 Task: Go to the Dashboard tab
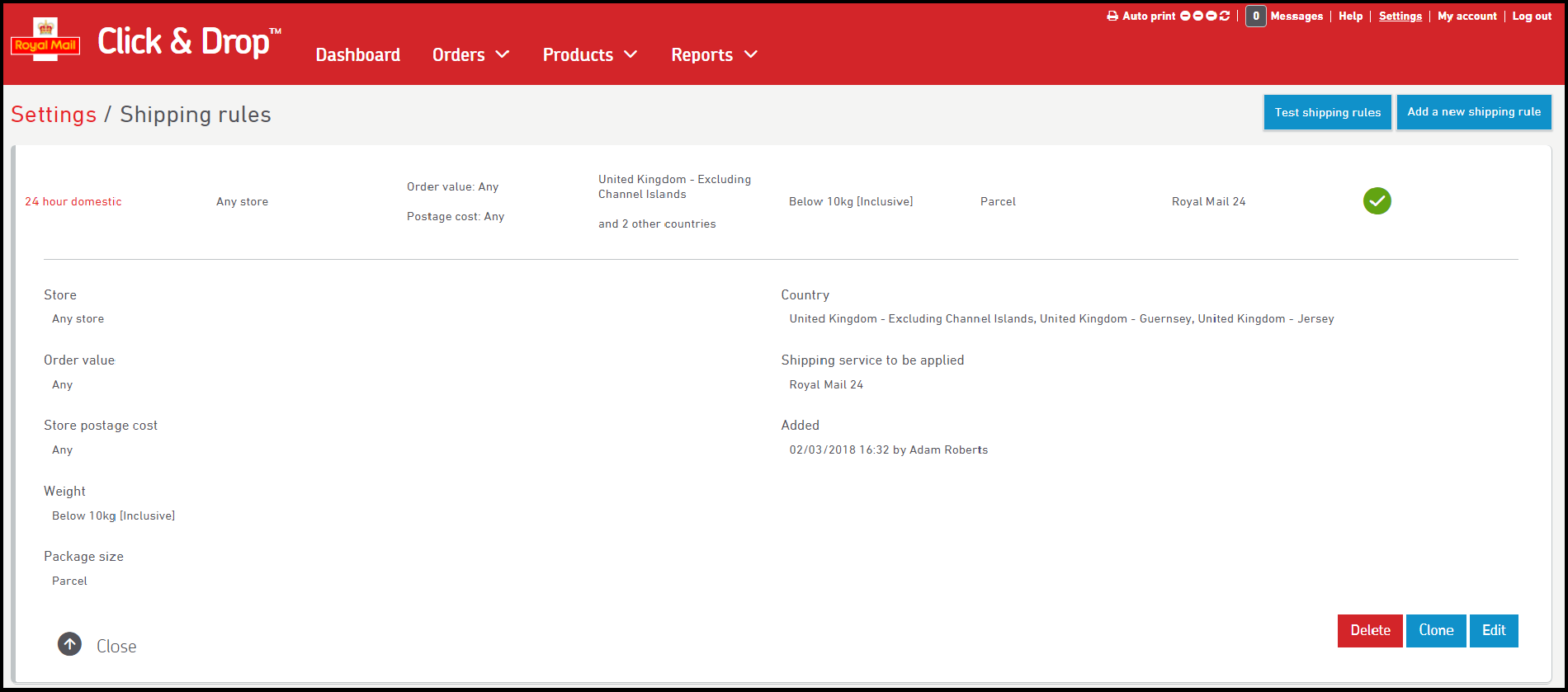tap(357, 55)
